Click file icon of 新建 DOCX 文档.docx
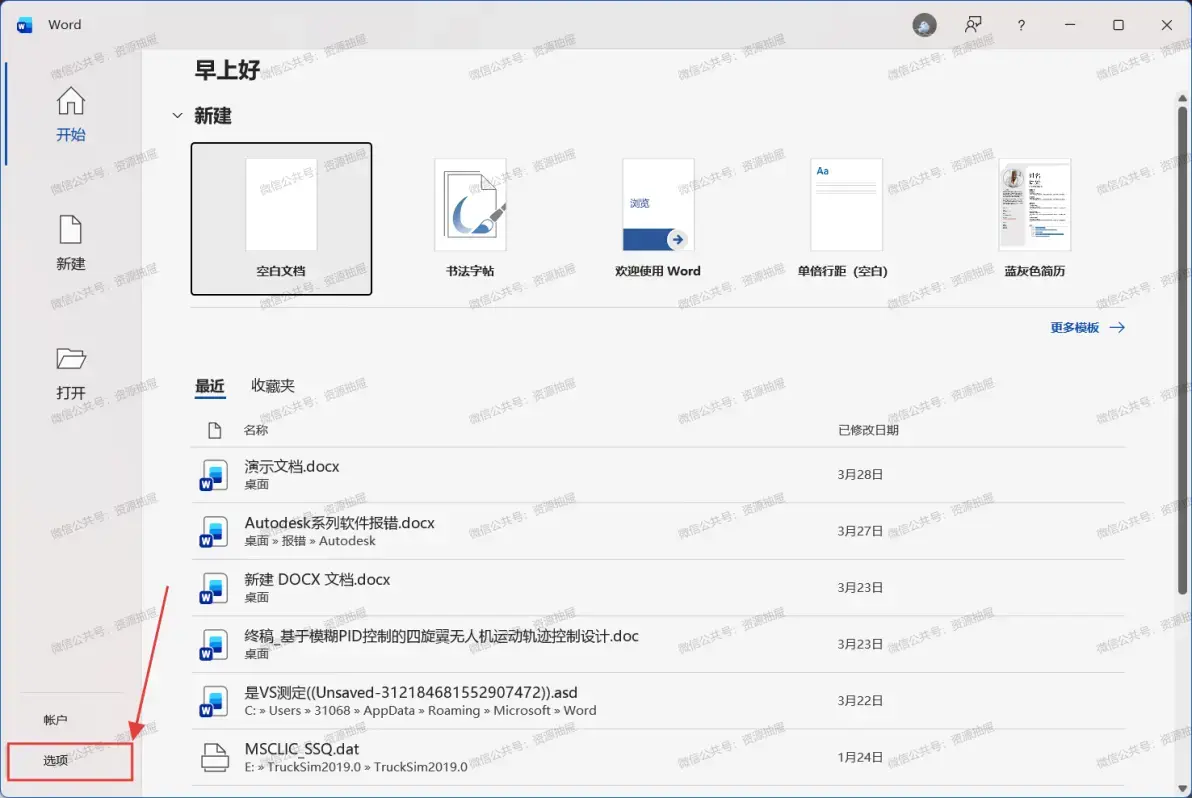The width and height of the screenshot is (1192, 798). 214,588
